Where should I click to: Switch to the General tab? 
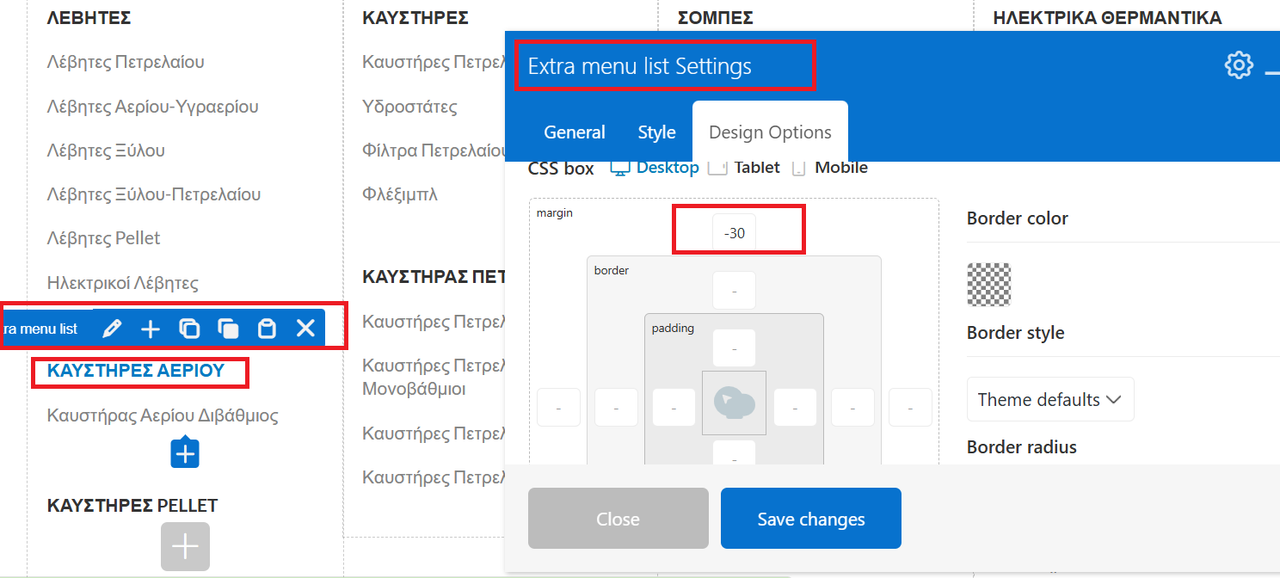pos(574,132)
